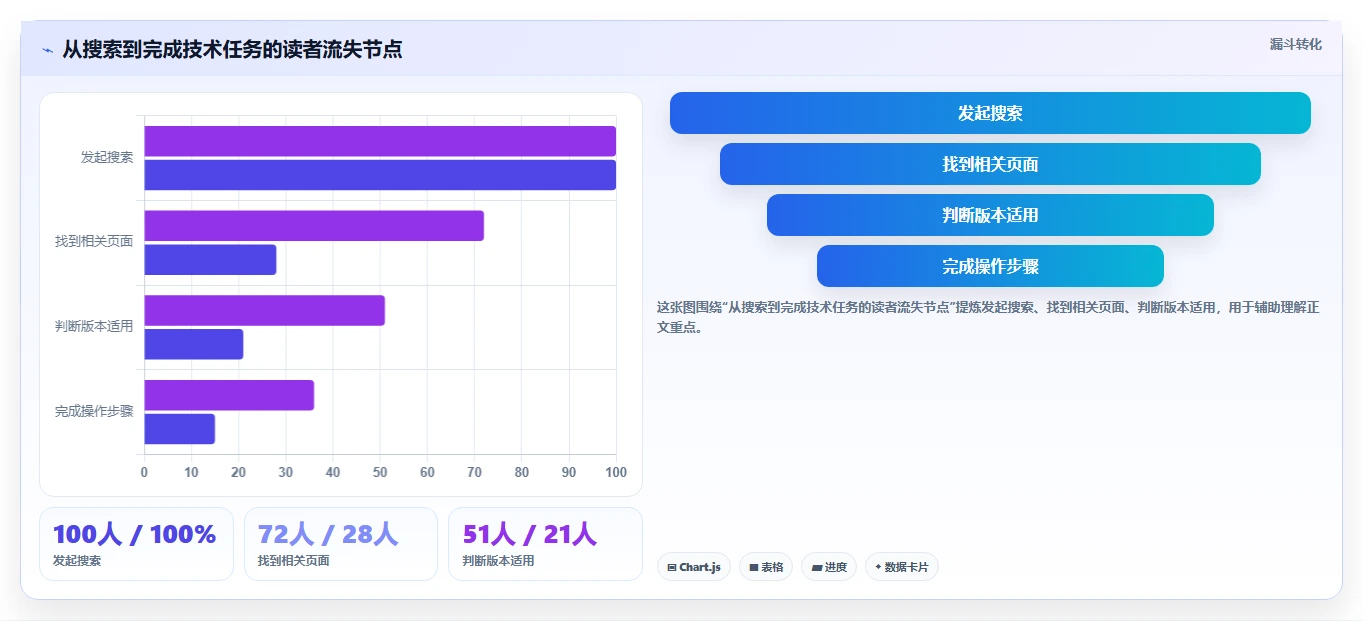This screenshot has width=1363, height=621.
Task: Click the blue 找到相关页面 bar at 28
Action: [x=210, y=260]
